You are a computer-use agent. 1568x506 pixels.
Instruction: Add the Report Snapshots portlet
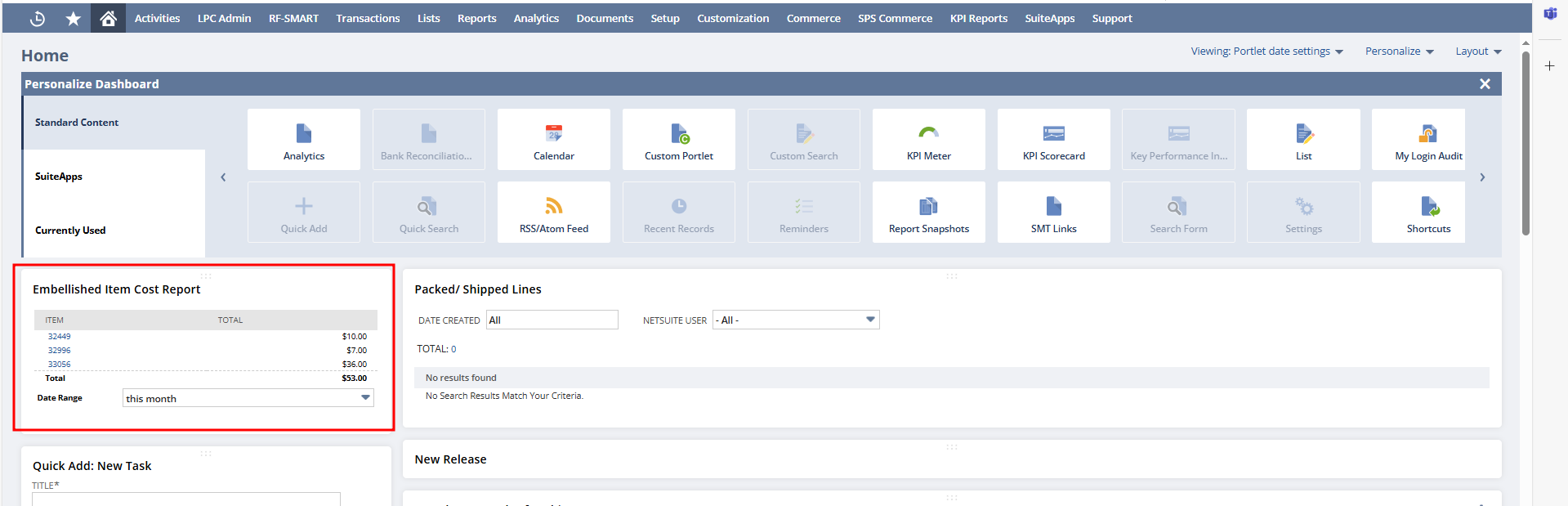tap(928, 213)
